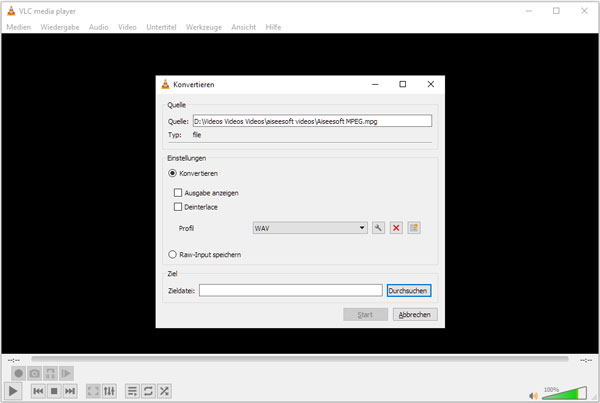This screenshot has height=403, width=600.
Task: Click the Start button
Action: pyautogui.click(x=365, y=315)
